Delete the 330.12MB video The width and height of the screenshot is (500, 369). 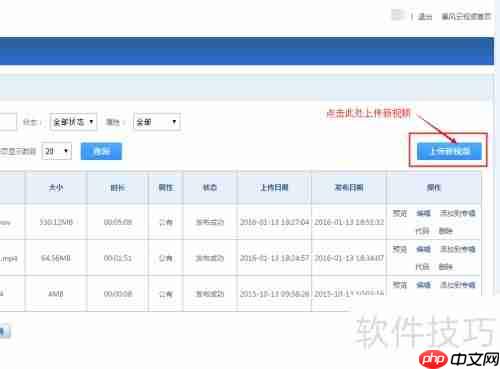445,231
